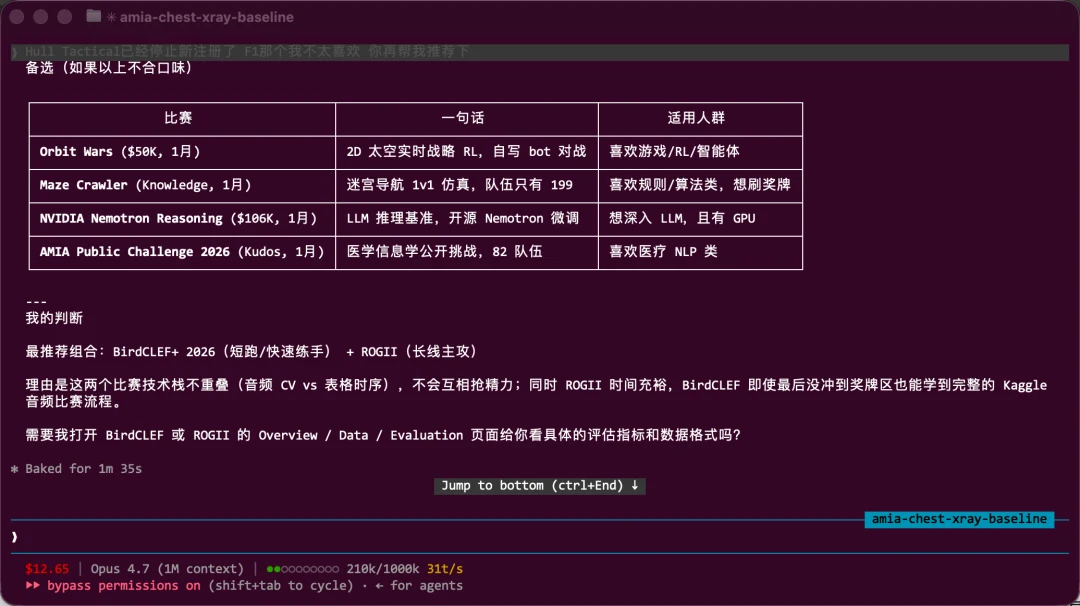Screen dimensions: 1080x606
Task: Click the 我的判断 heading
Action: click(54, 318)
